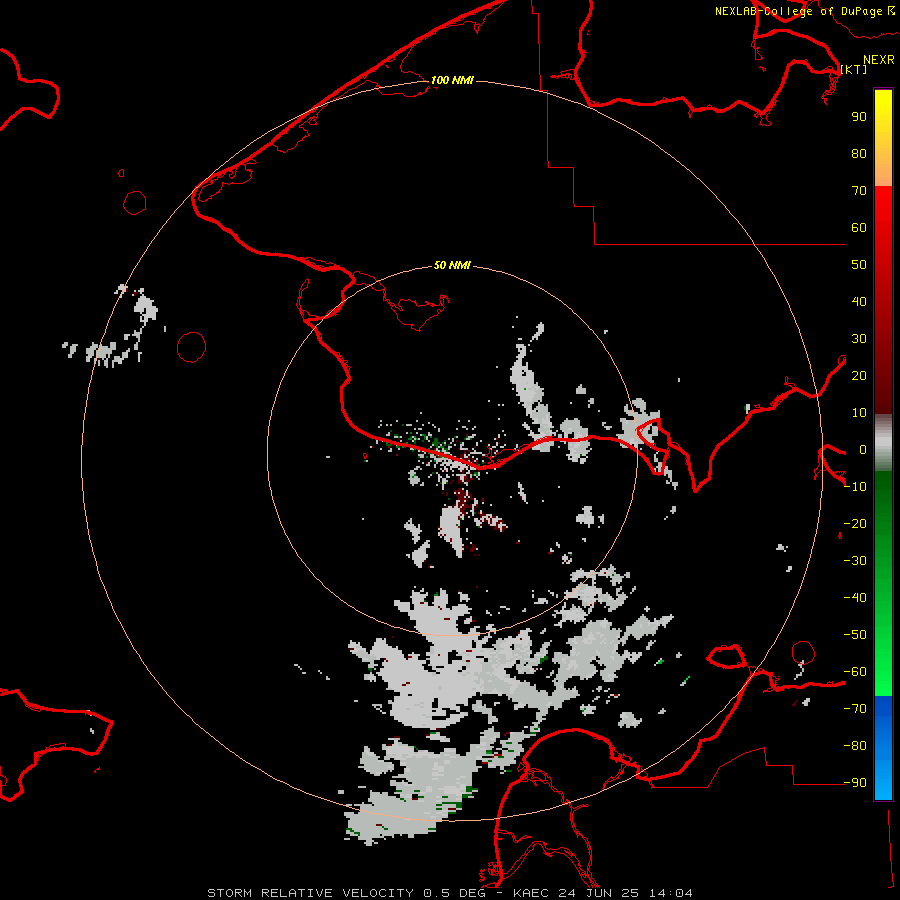Click the 20 value on the velocity scale
Viewport: 900px width, 900px height.
(x=859, y=375)
